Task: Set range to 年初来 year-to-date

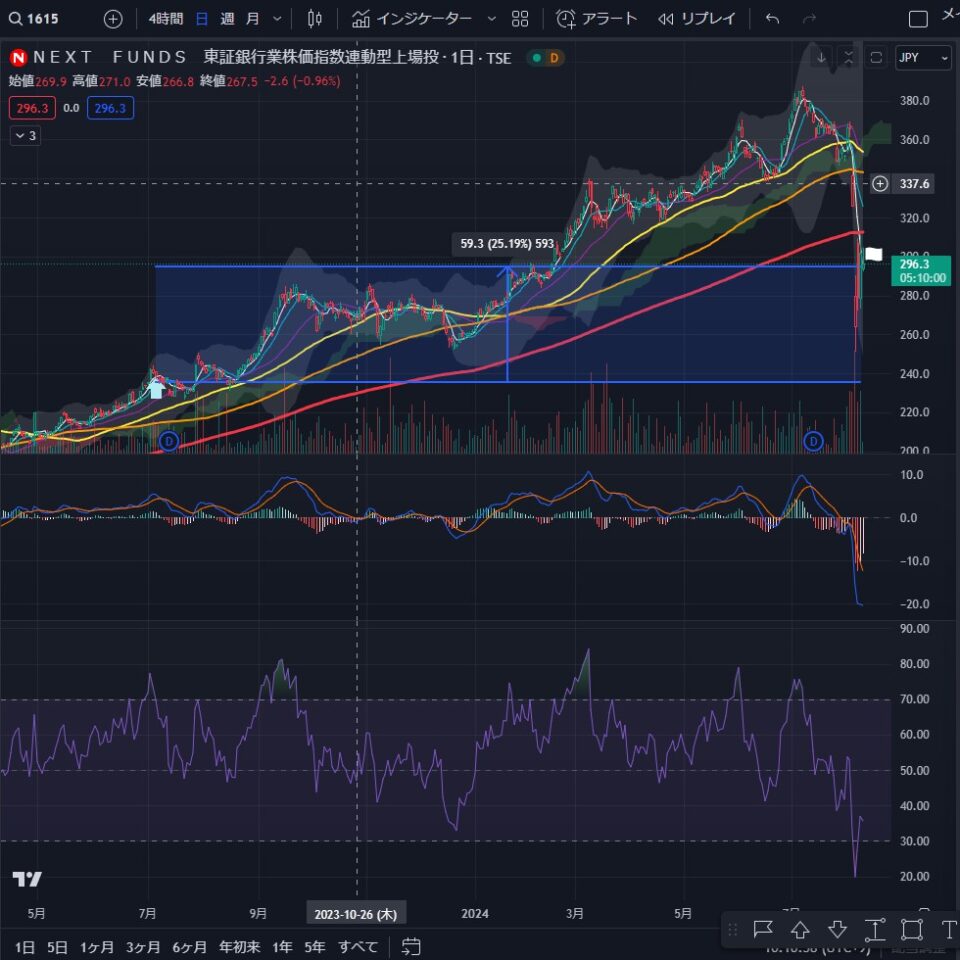Action: (240, 947)
